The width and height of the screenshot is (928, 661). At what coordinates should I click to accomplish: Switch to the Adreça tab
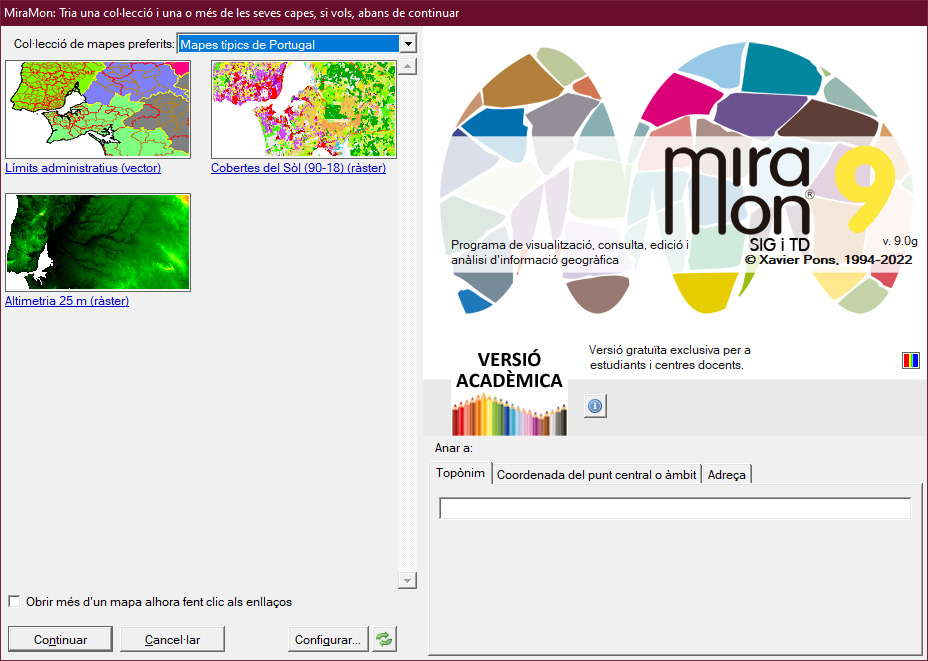click(x=727, y=475)
